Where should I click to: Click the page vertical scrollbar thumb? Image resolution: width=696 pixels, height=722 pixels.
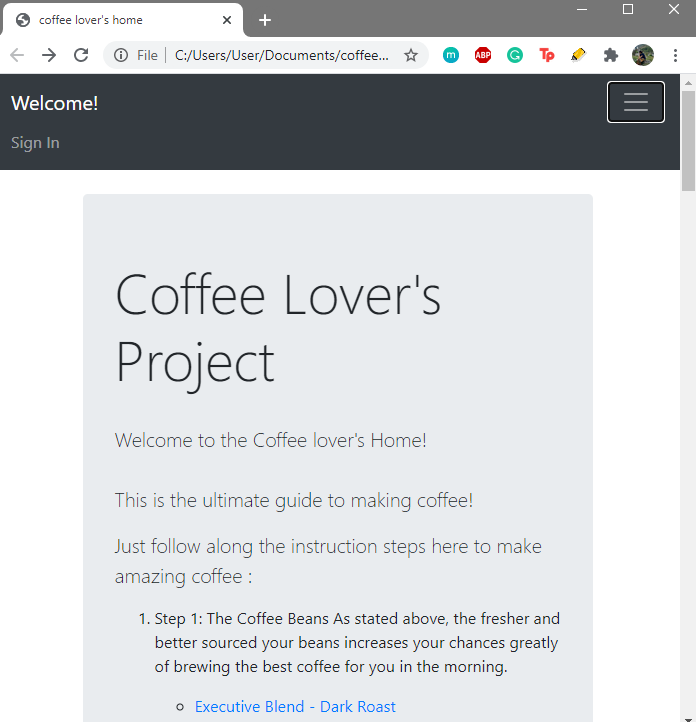pos(688,140)
